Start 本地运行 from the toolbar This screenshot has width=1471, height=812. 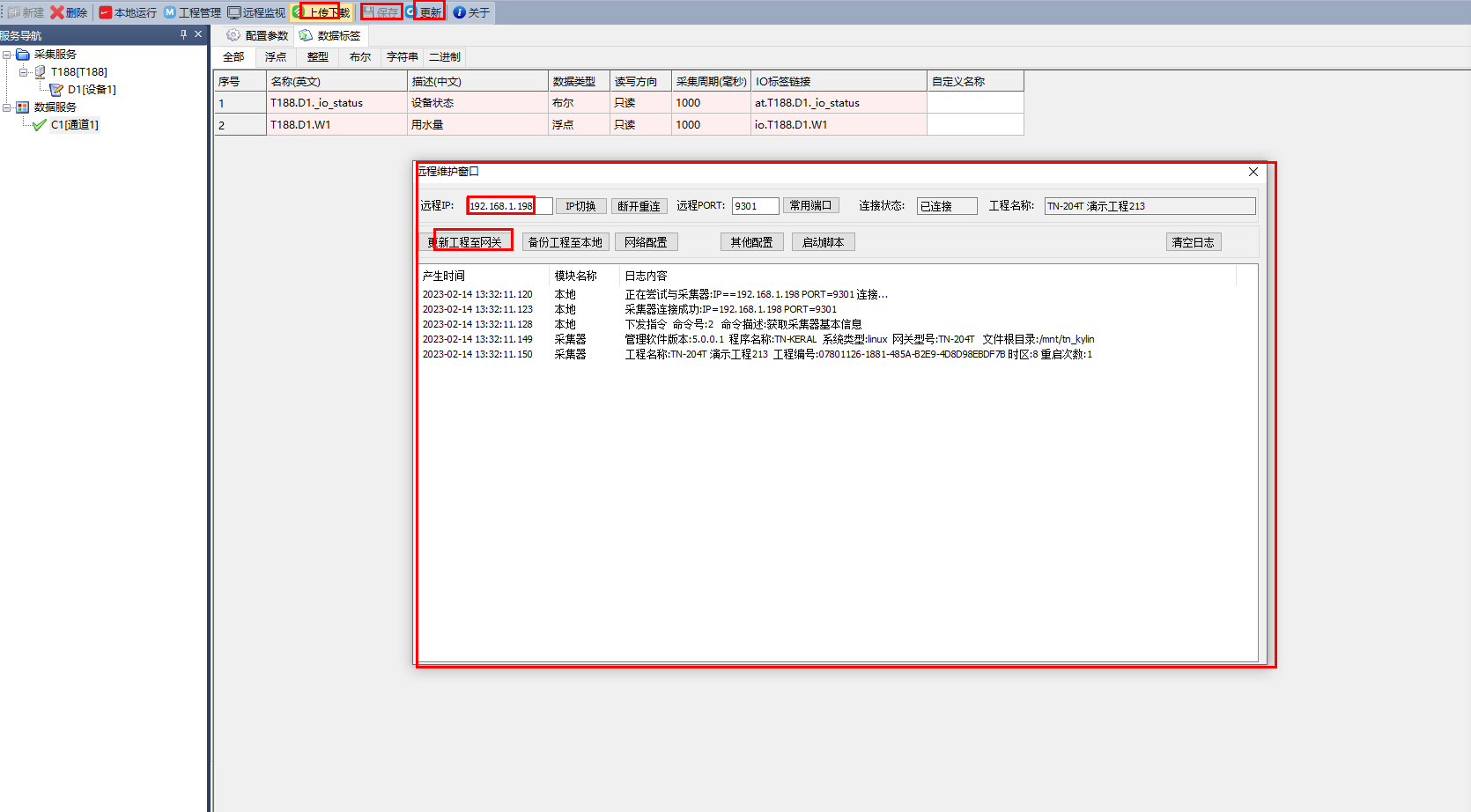pyautogui.click(x=128, y=12)
